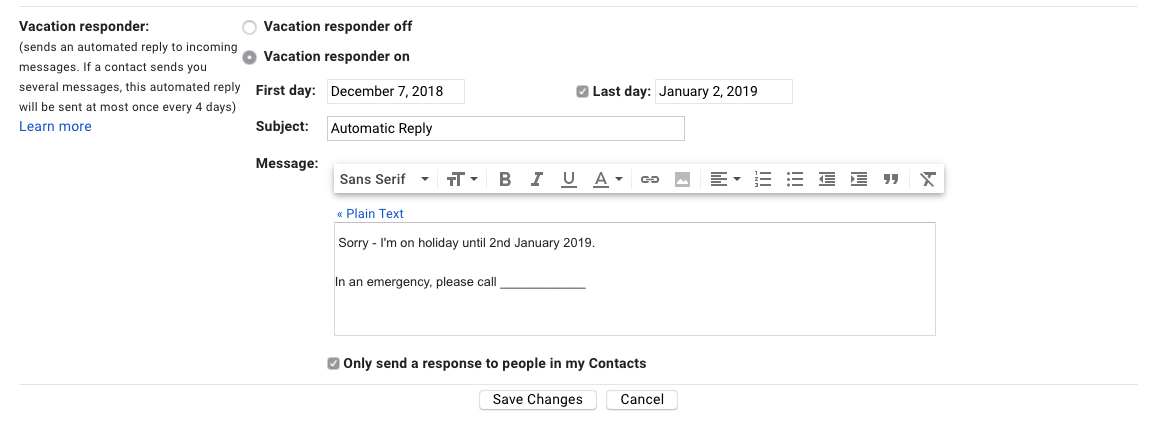This screenshot has height=424, width=1159.
Task: Insert a link into the message
Action: pyautogui.click(x=650, y=179)
